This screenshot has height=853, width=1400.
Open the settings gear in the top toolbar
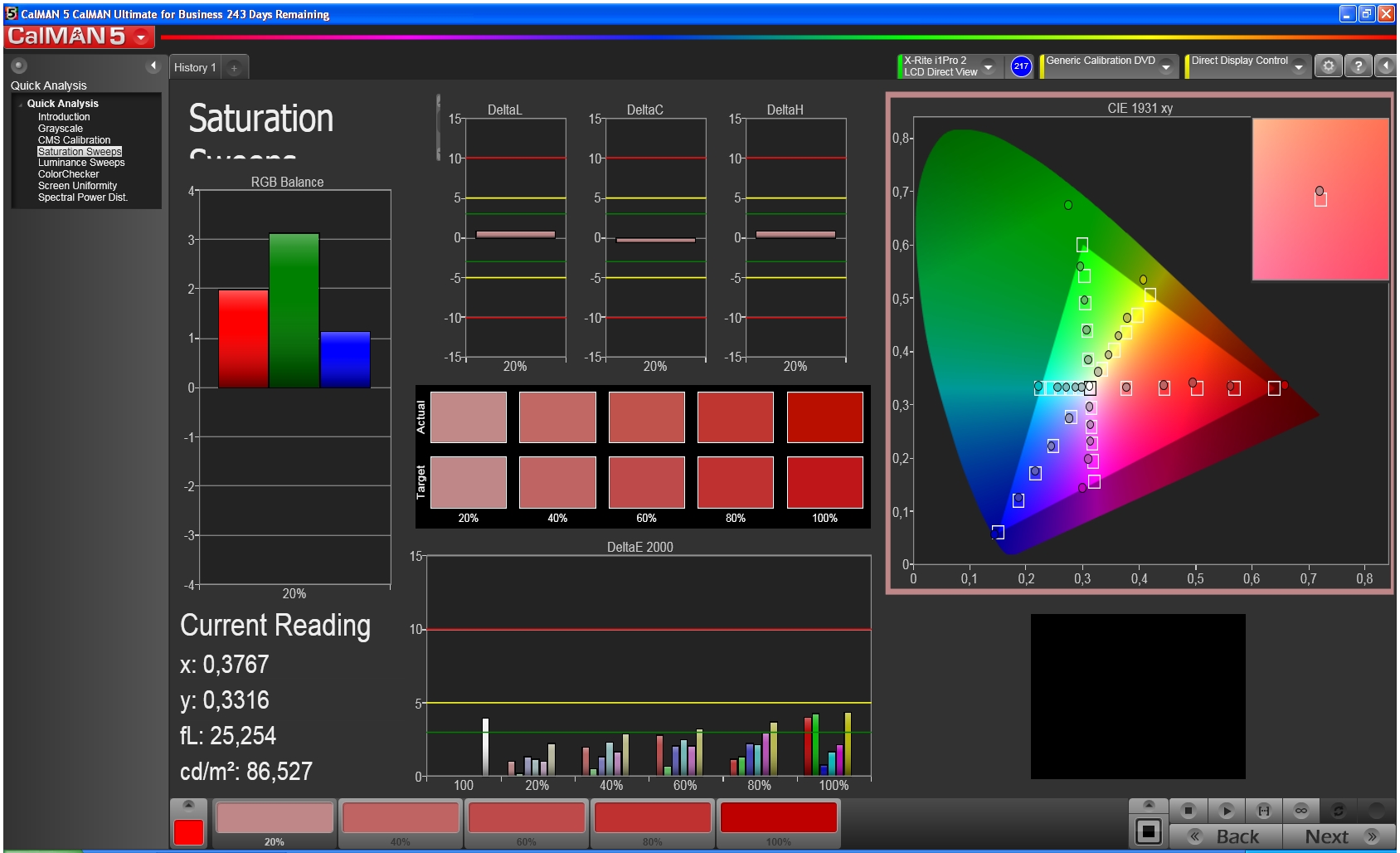(x=1329, y=66)
